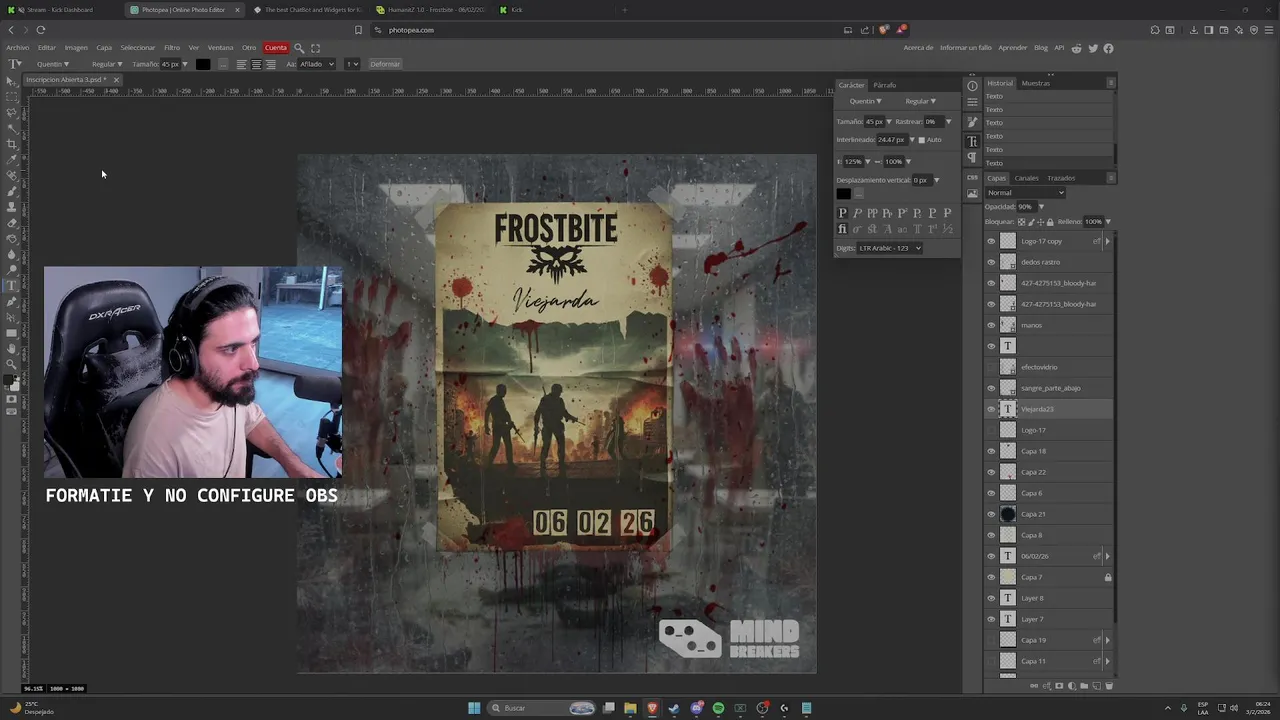Screen dimensions: 1280x720
Task: Toggle fullscreen icon in menu bar
Action: [x=315, y=48]
